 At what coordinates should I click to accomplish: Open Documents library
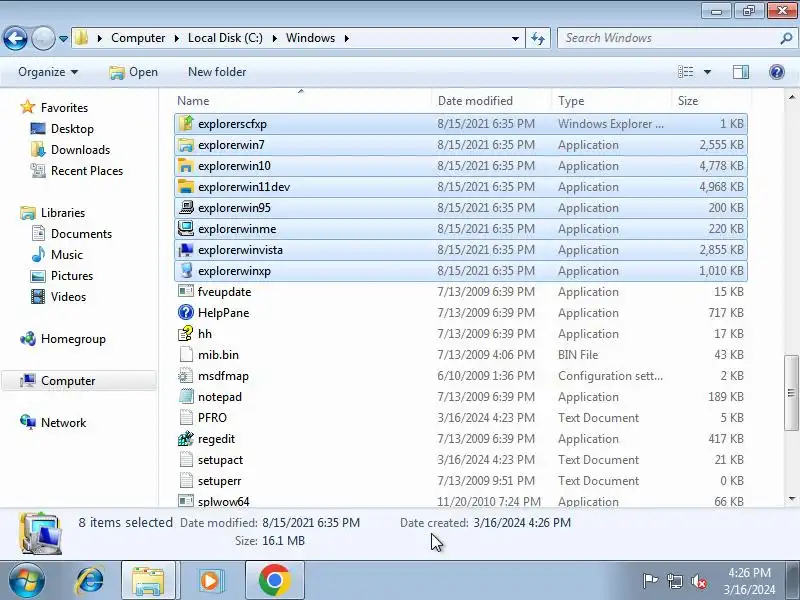[81, 234]
